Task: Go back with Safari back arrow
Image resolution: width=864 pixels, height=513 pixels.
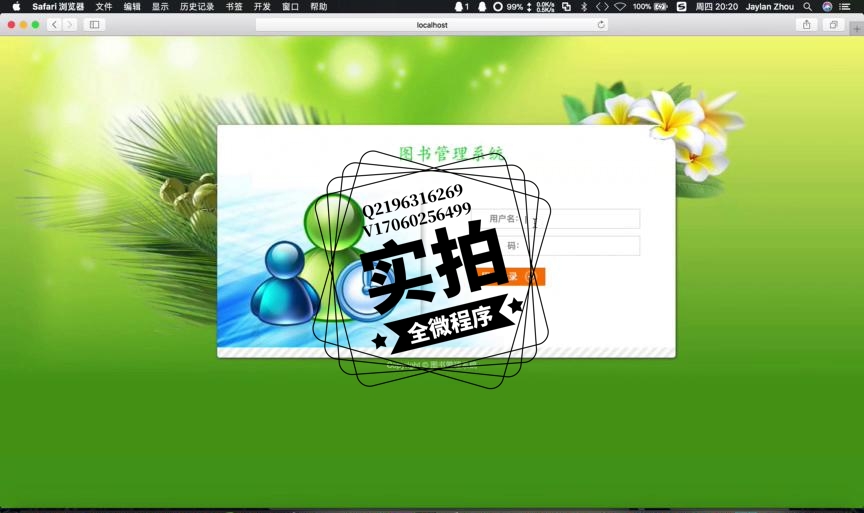Action: [54, 25]
